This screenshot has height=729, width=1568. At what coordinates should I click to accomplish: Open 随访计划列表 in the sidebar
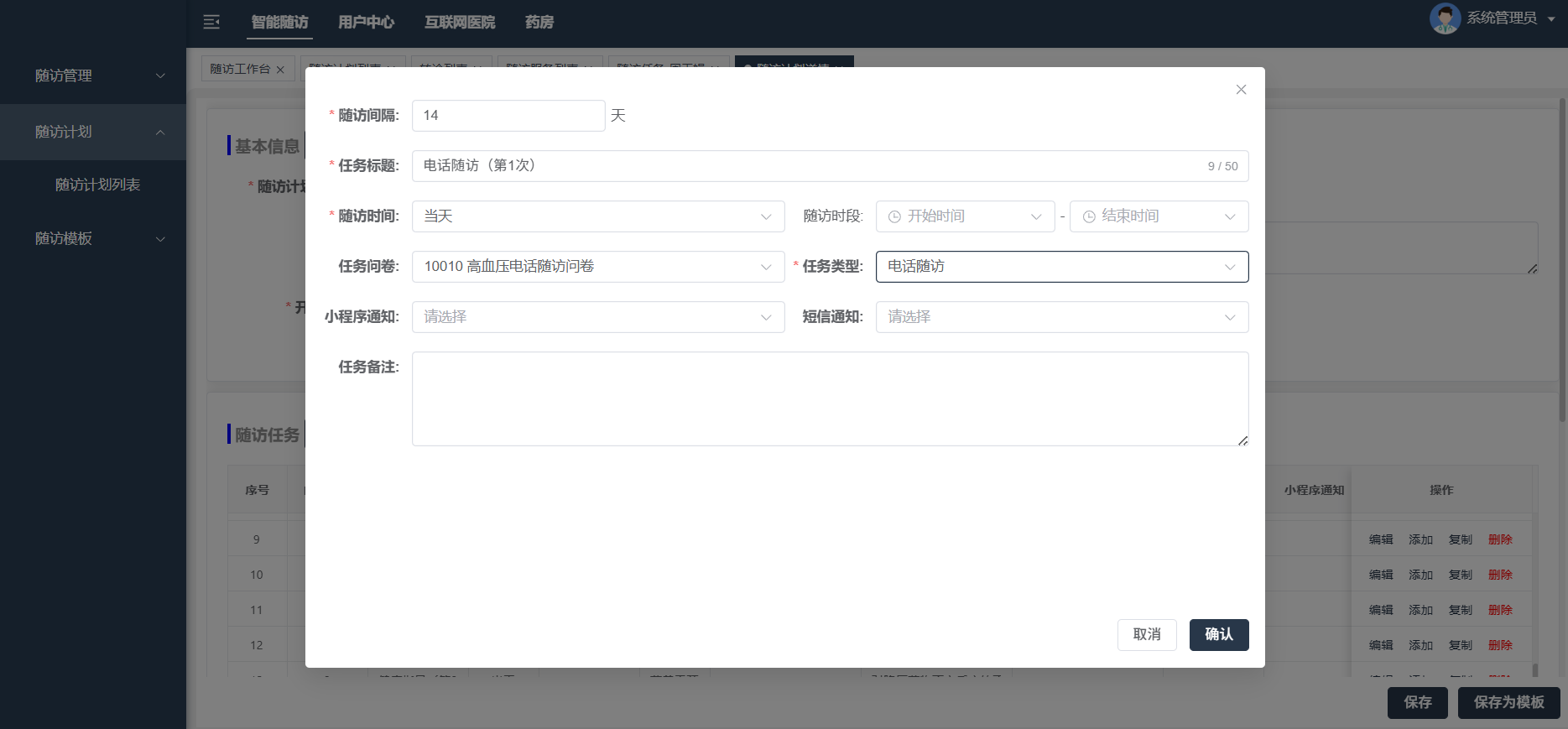tap(97, 185)
